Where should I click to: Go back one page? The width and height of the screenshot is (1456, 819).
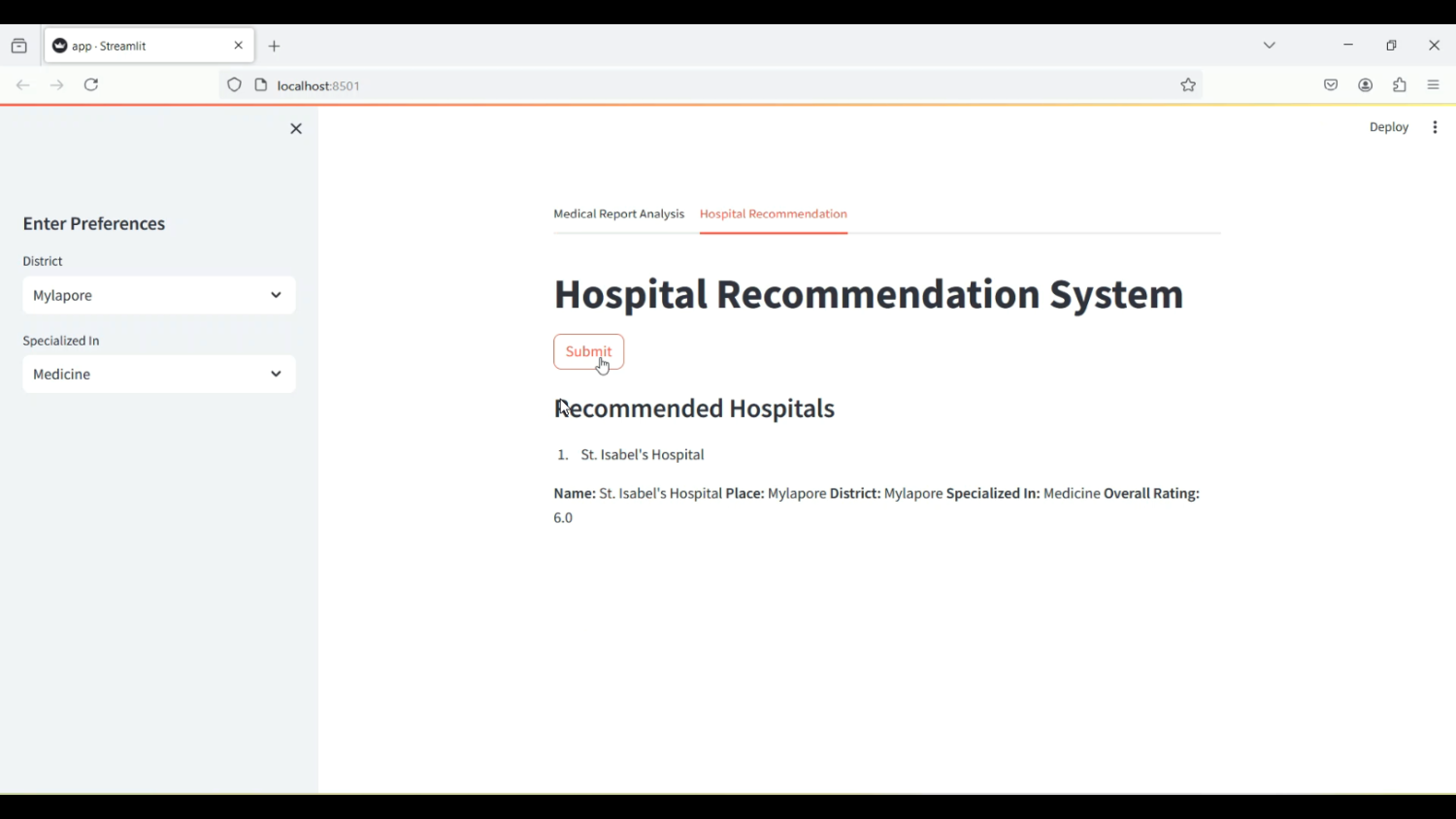[23, 85]
